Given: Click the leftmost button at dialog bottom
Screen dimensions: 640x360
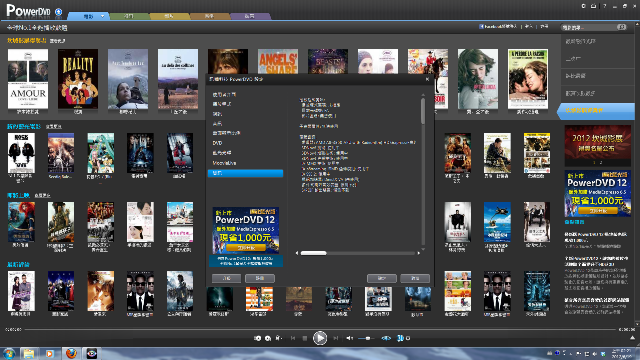Looking at the screenshot, I should (x=226, y=278).
